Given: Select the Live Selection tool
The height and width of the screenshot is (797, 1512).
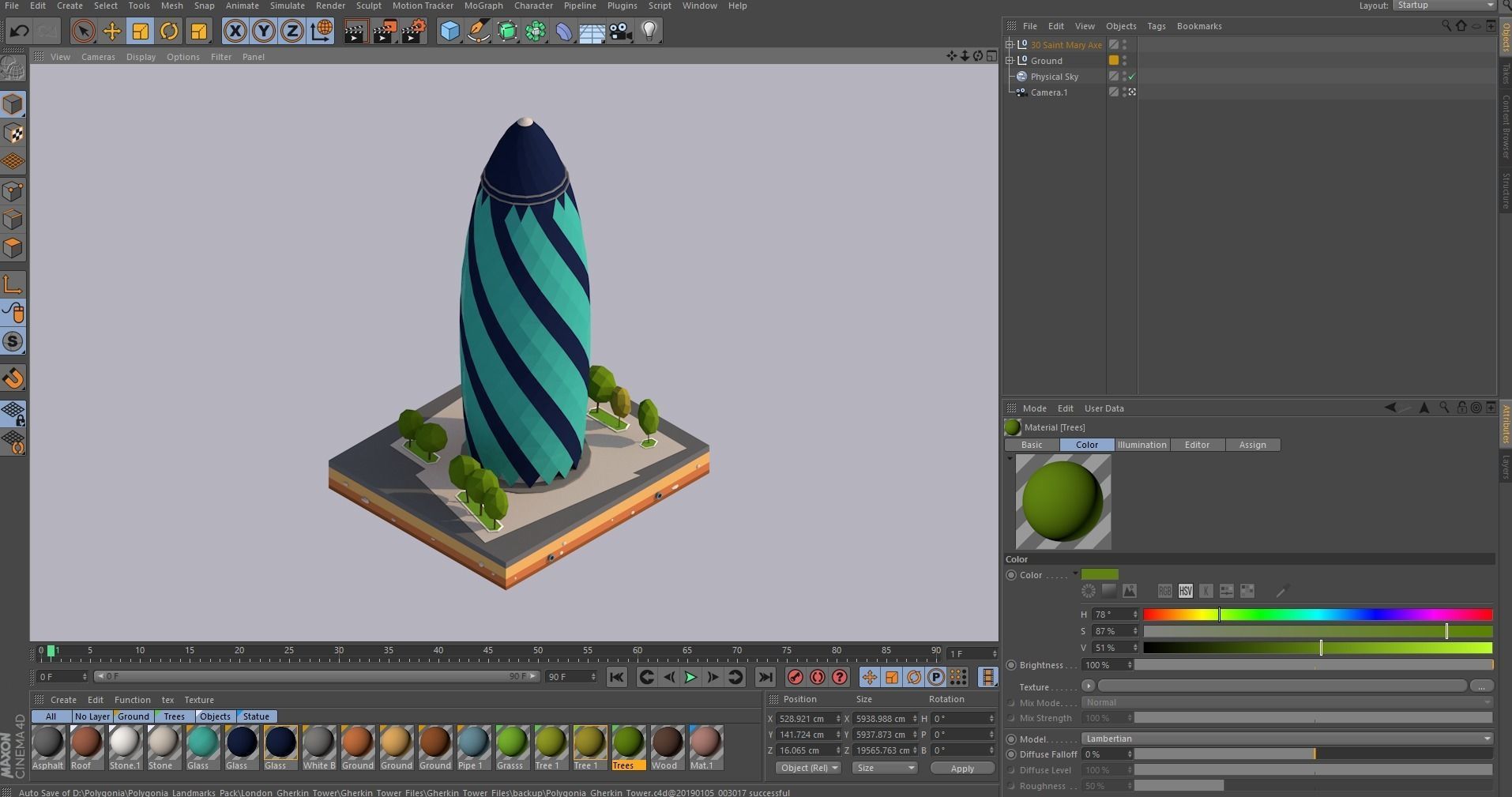Looking at the screenshot, I should [x=83, y=32].
